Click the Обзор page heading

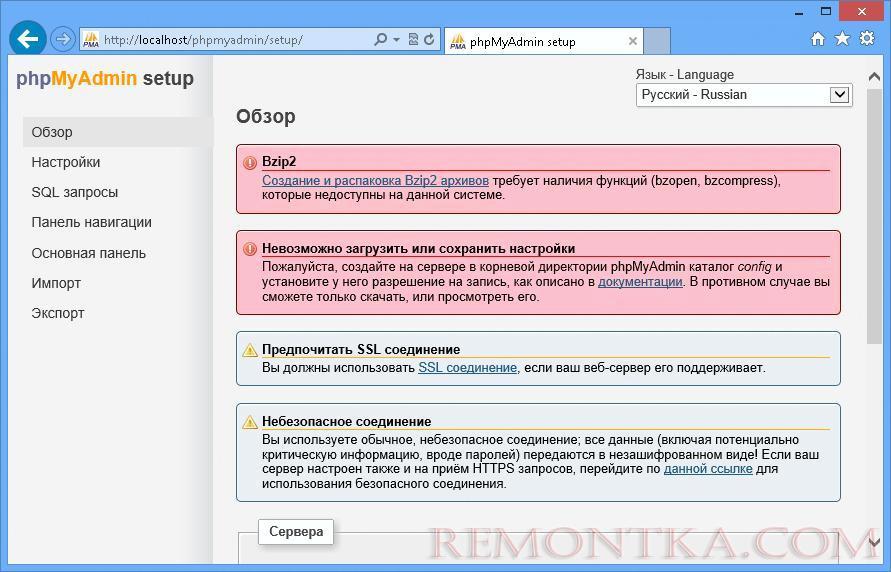(266, 116)
